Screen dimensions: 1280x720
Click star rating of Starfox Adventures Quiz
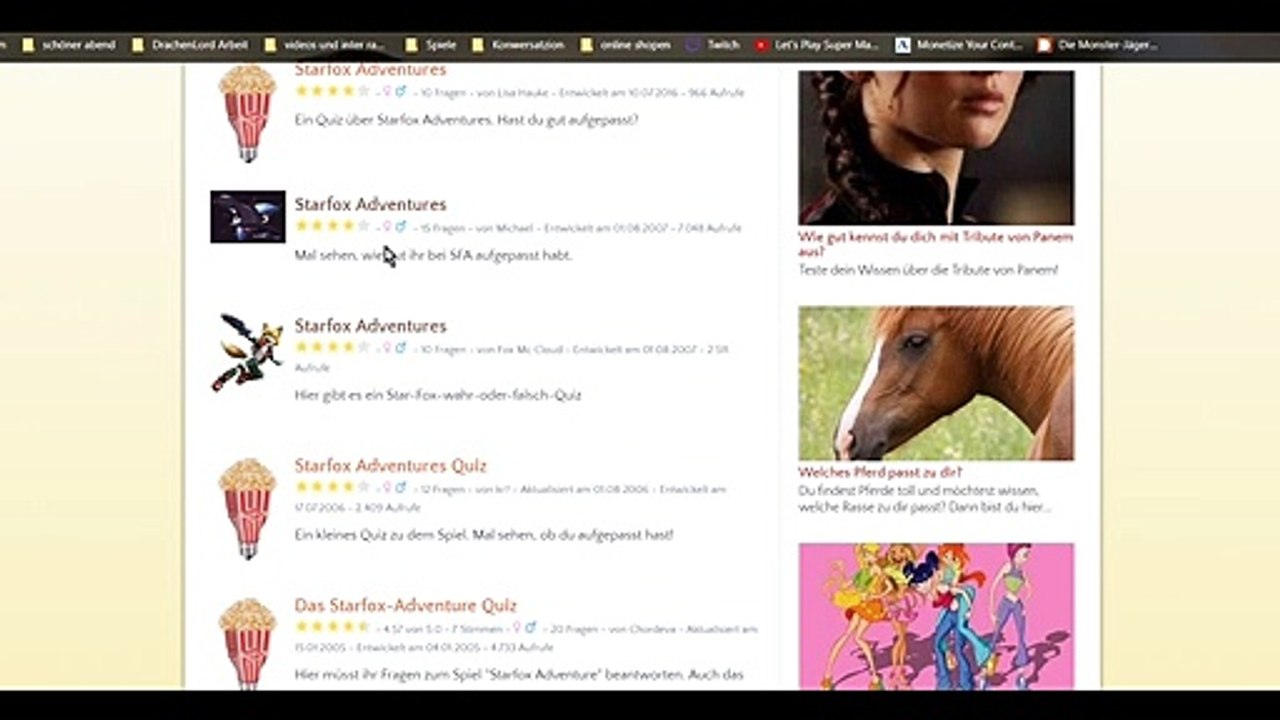pos(332,488)
